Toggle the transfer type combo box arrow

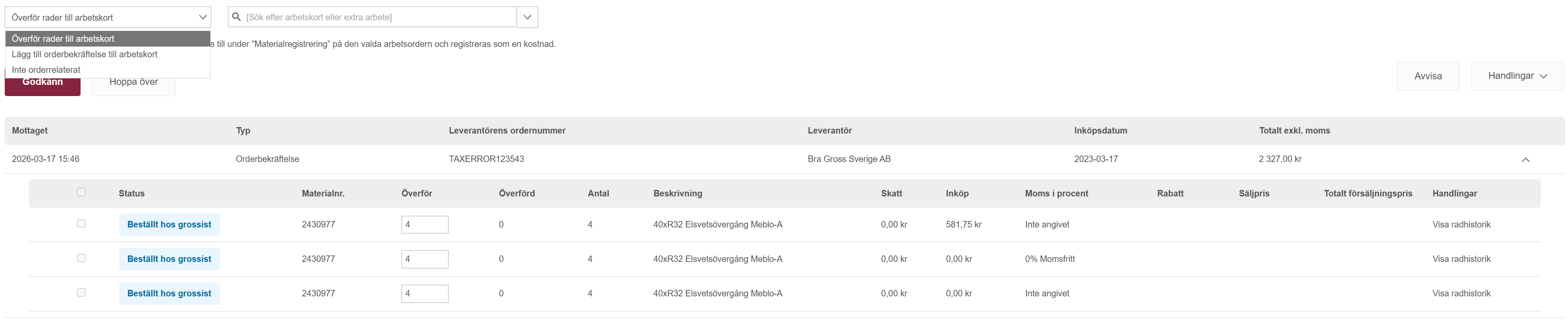tap(203, 17)
